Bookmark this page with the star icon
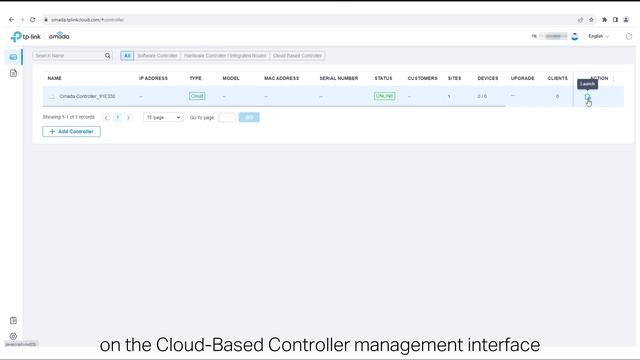This screenshot has height=360, width=640. tap(591, 20)
